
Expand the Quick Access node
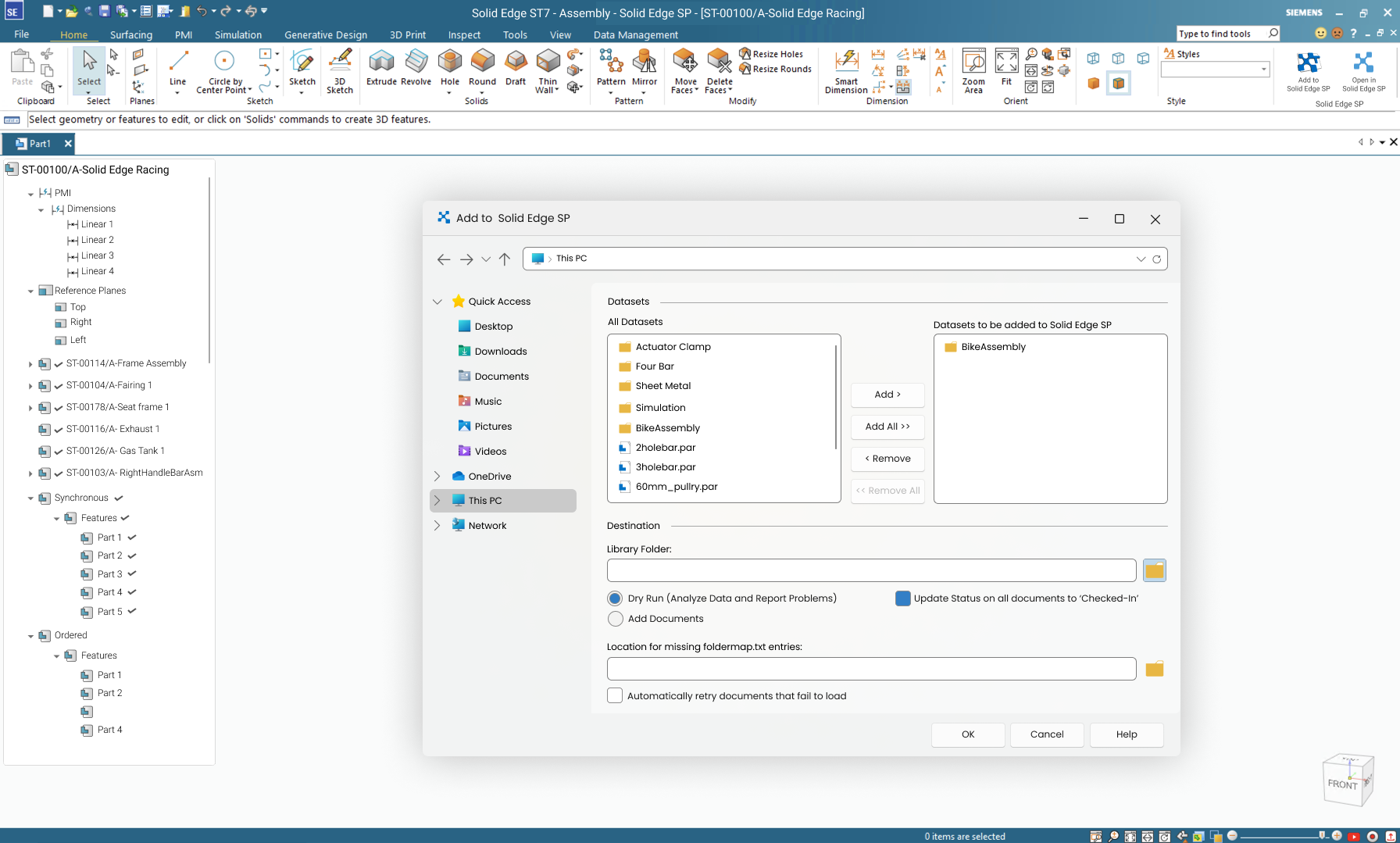tap(437, 302)
